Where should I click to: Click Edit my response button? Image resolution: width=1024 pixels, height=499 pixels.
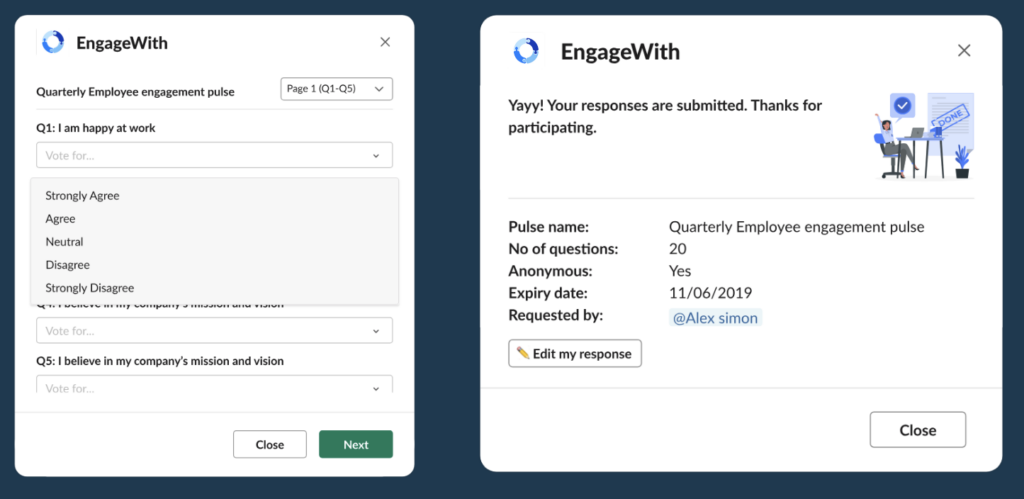575,354
